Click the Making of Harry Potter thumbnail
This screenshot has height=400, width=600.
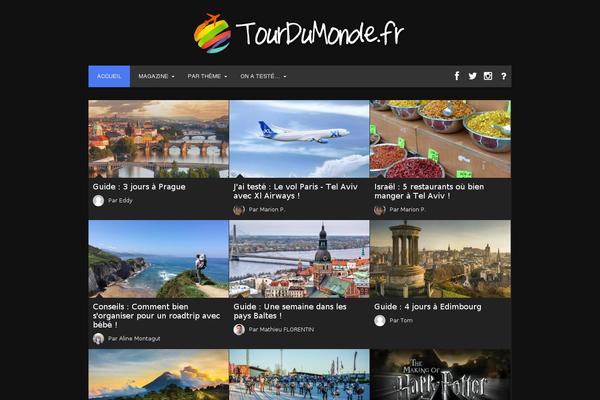click(440, 374)
